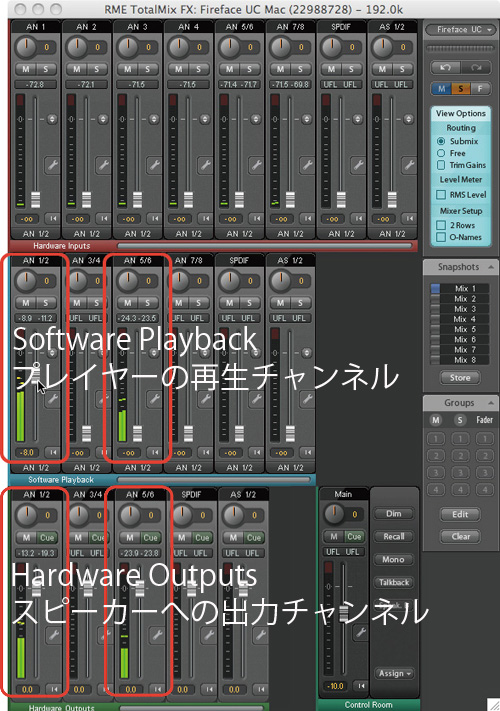
Task: Solo playback channel AN 5/6
Action: tap(147, 303)
